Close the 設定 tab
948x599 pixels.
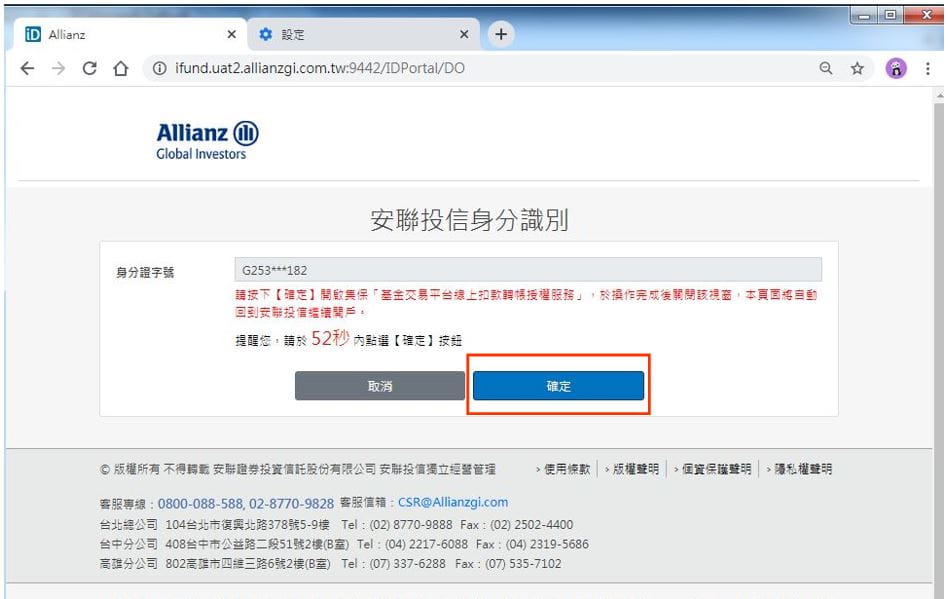[464, 34]
